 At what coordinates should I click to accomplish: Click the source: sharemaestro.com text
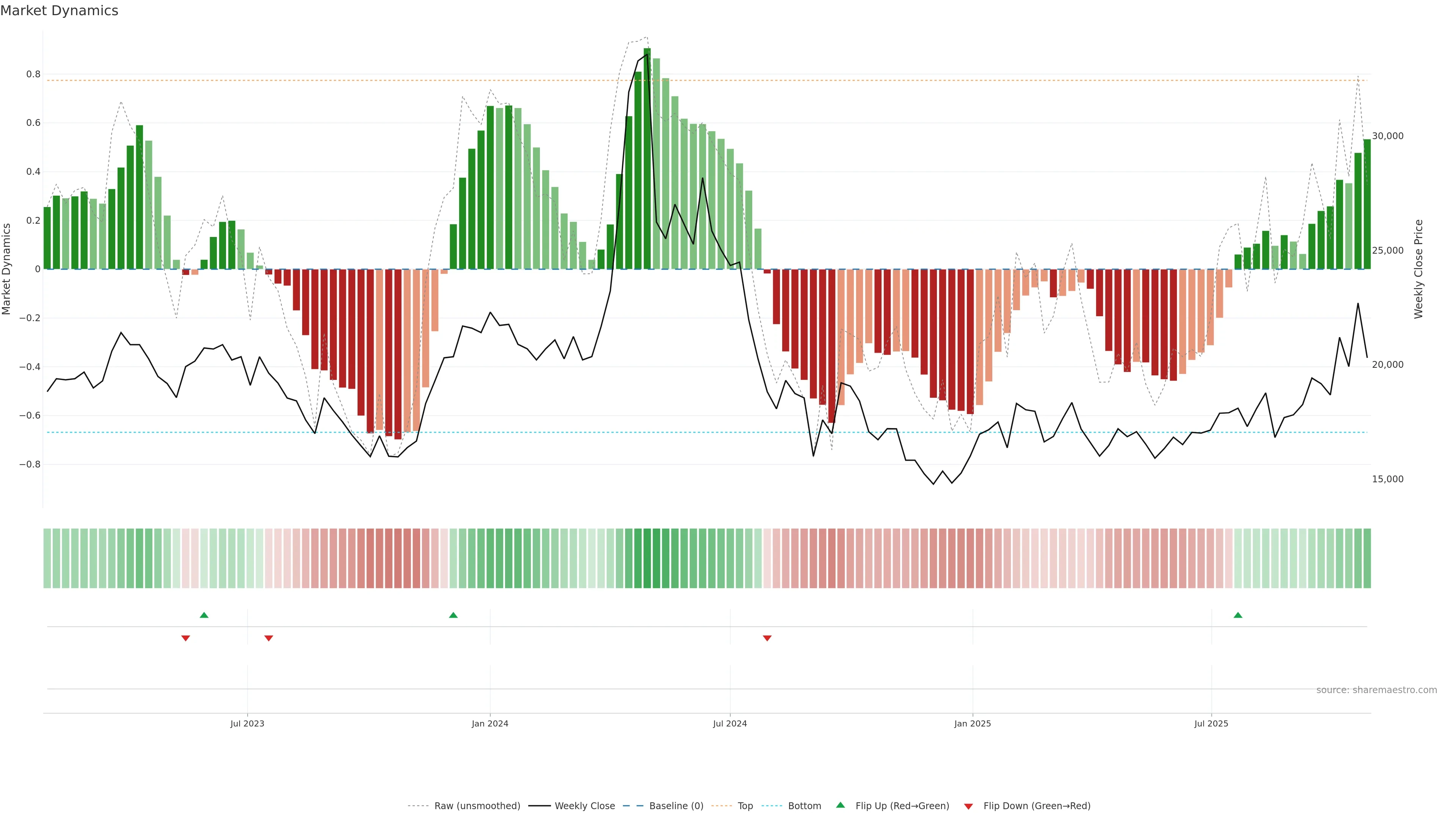1376,690
